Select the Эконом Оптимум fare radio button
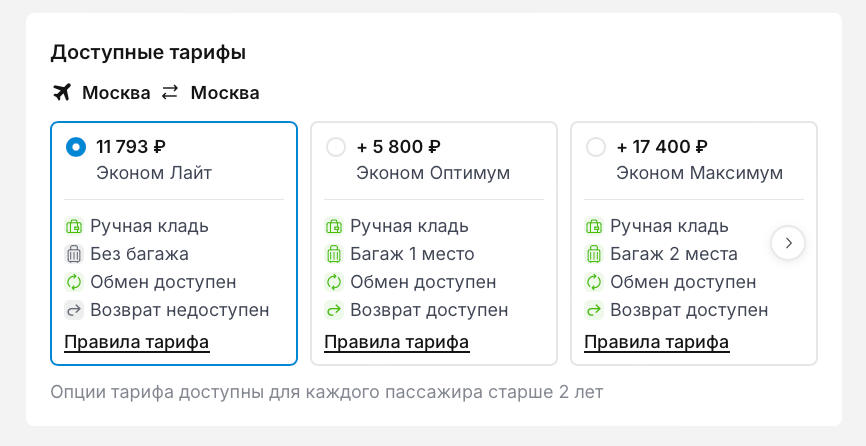Viewport: 866px width, 446px height. (x=336, y=147)
